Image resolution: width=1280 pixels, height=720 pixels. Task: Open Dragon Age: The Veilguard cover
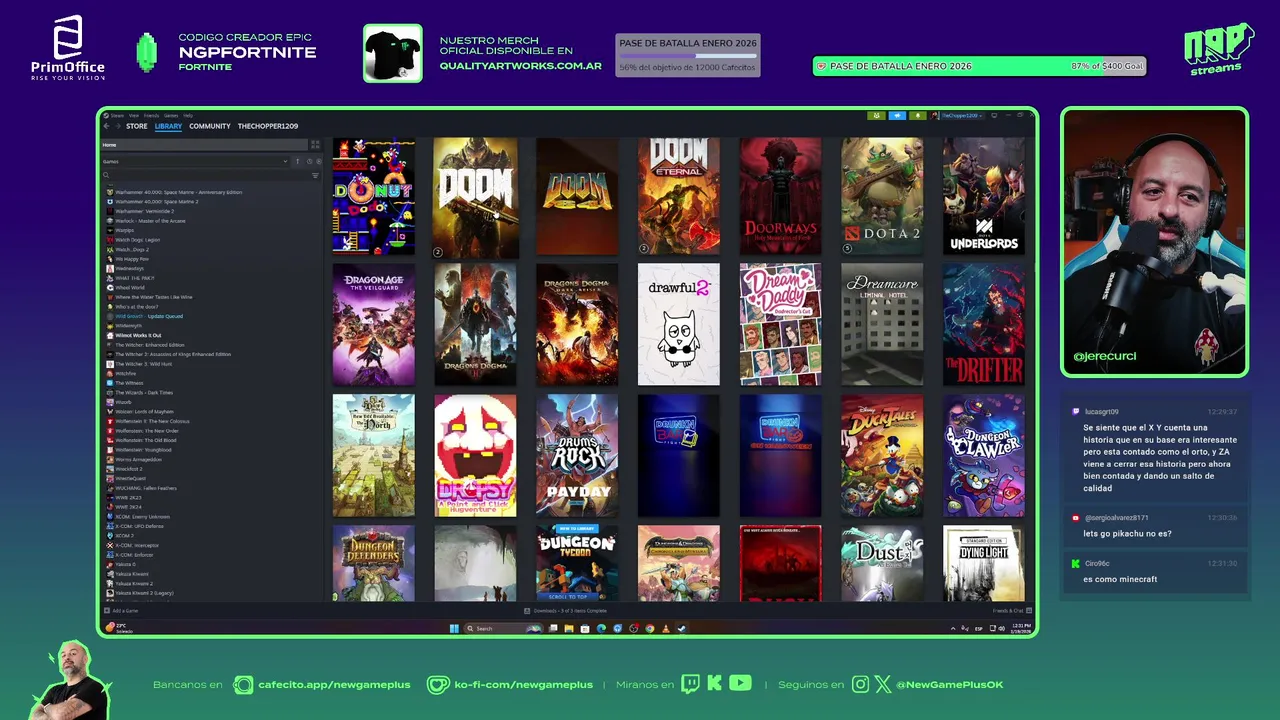(x=373, y=325)
